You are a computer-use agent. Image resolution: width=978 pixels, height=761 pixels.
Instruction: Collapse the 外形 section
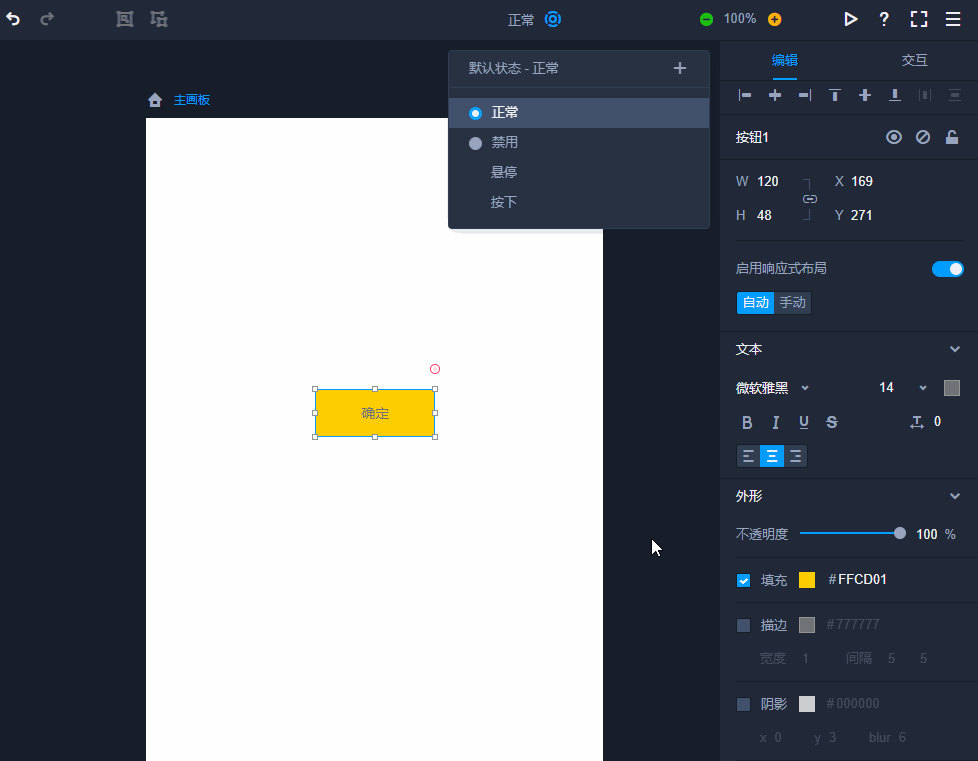pyautogui.click(x=954, y=495)
